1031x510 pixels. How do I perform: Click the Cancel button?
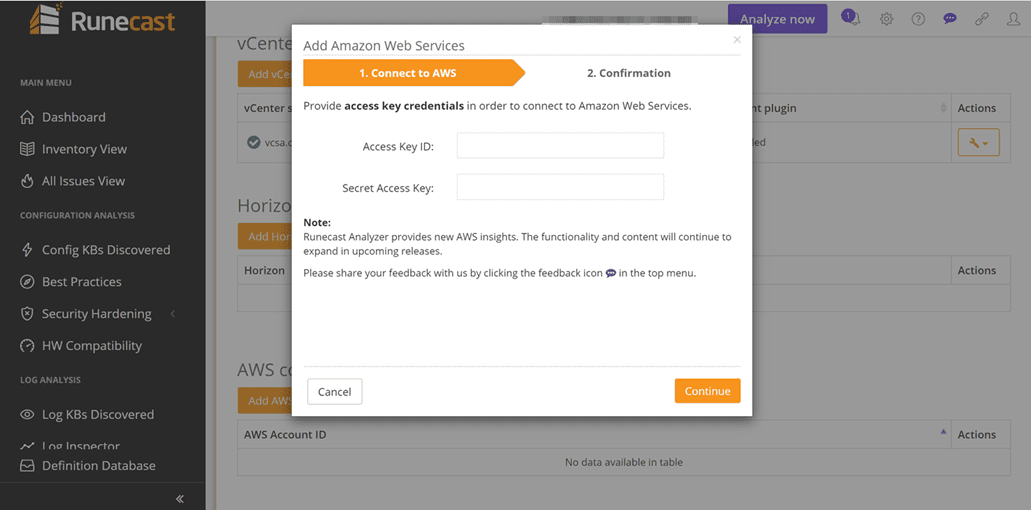pyautogui.click(x=335, y=392)
